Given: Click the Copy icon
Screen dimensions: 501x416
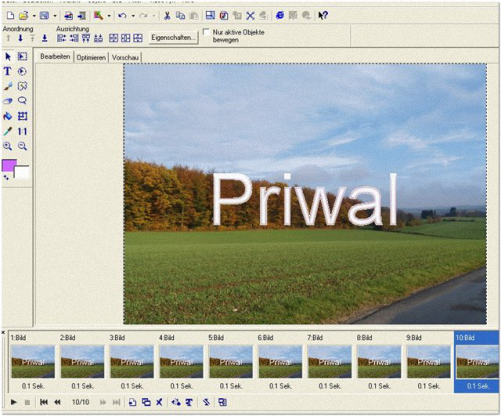Looking at the screenshot, I should tap(180, 15).
